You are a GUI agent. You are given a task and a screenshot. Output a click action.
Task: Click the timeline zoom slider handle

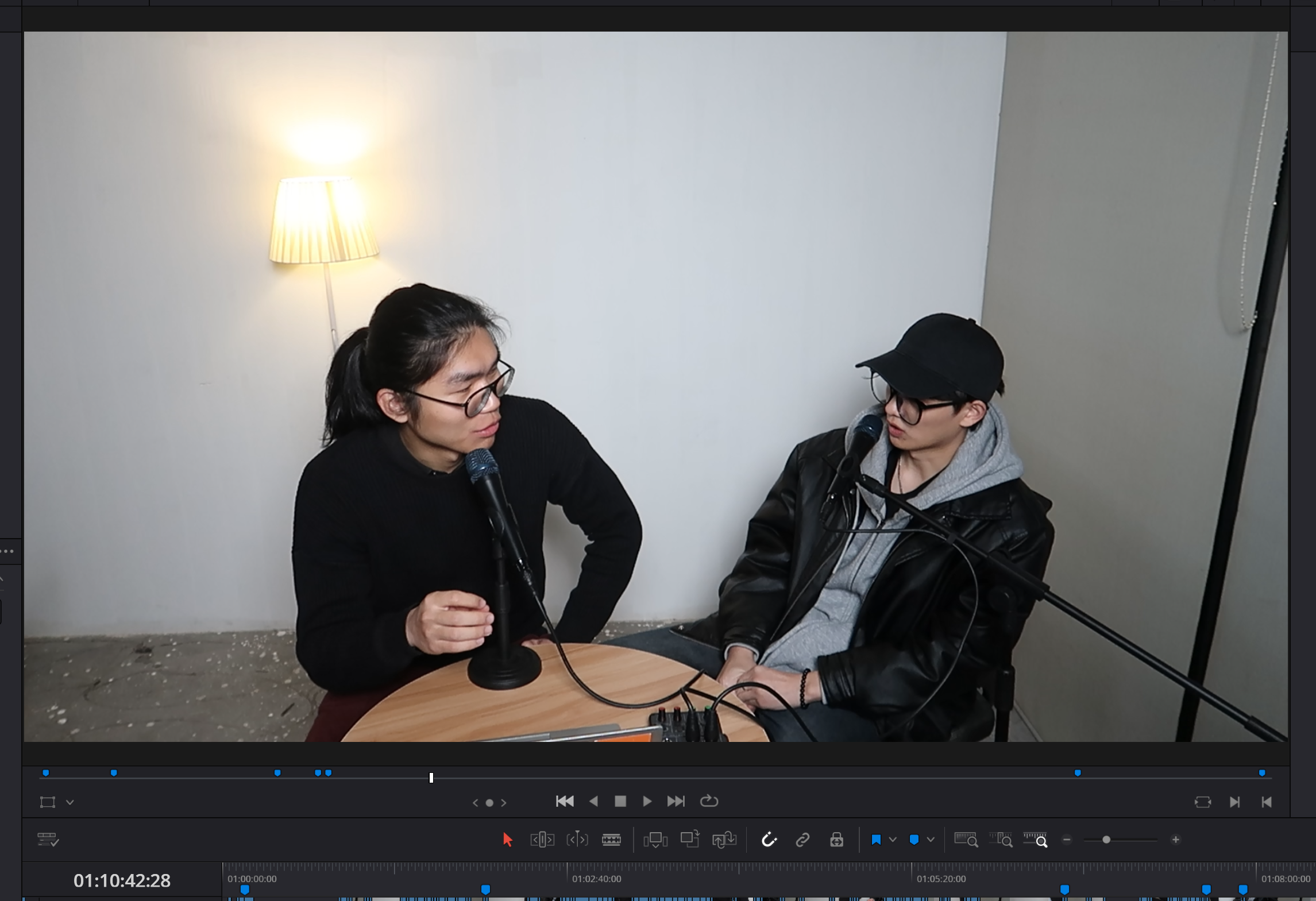(1106, 840)
